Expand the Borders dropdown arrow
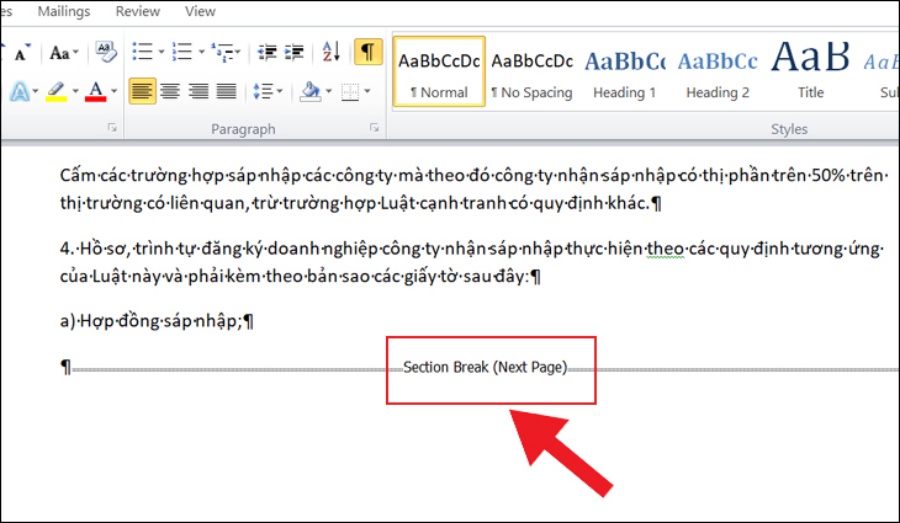Image resolution: width=900 pixels, height=523 pixels. point(367,92)
